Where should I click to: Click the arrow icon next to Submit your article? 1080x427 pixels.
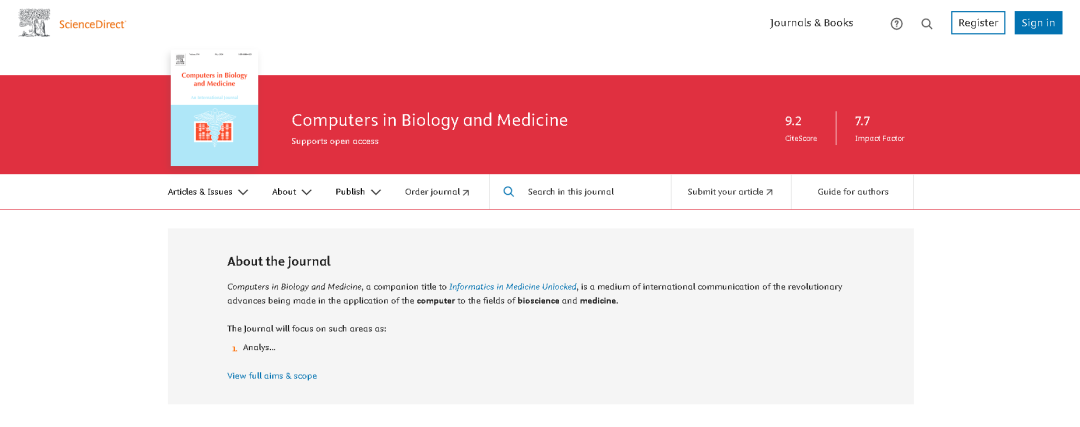click(x=769, y=192)
